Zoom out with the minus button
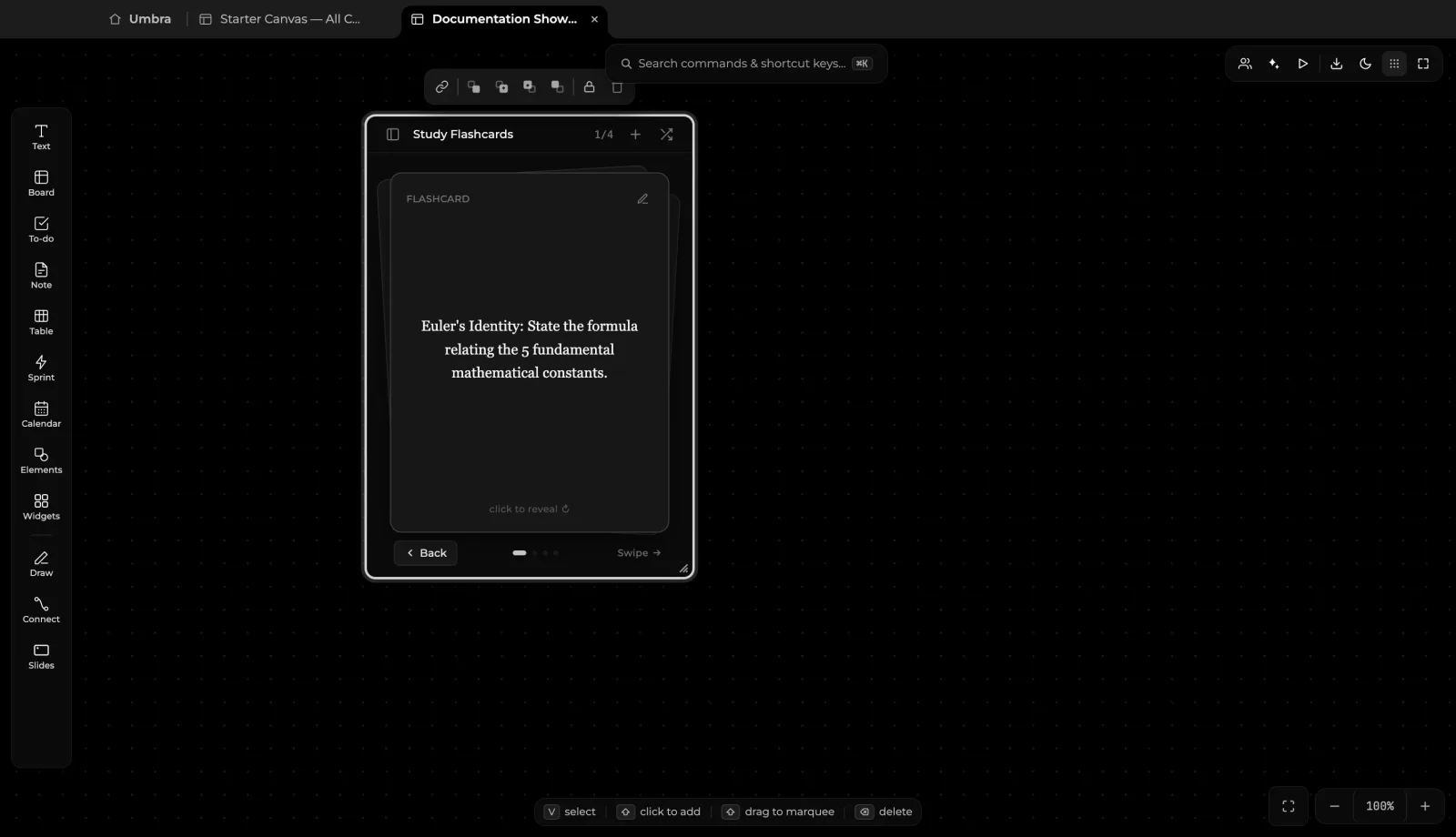The image size is (1456, 837). [x=1334, y=806]
